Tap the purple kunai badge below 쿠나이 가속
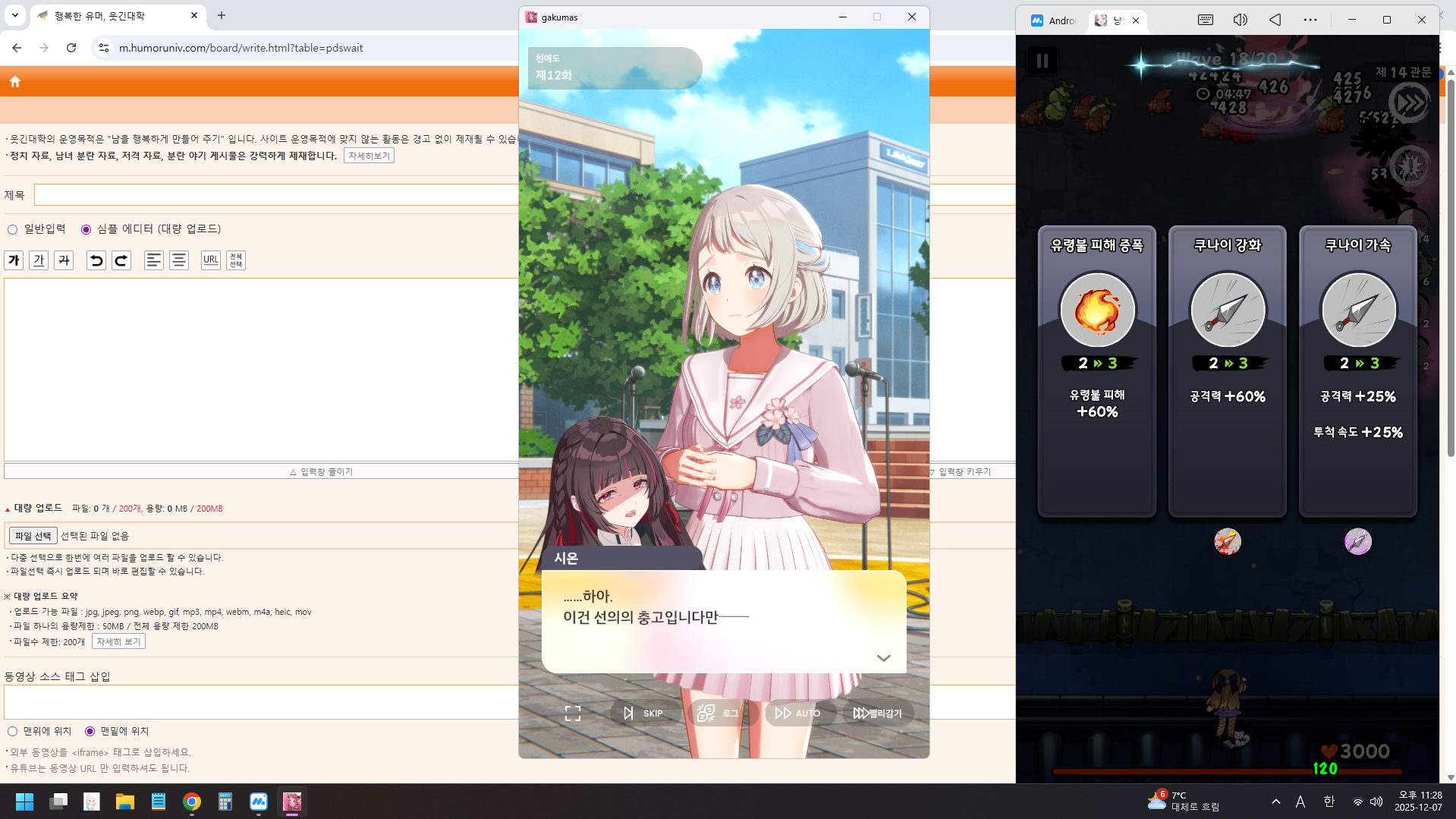The height and width of the screenshot is (819, 1456). click(x=1358, y=541)
